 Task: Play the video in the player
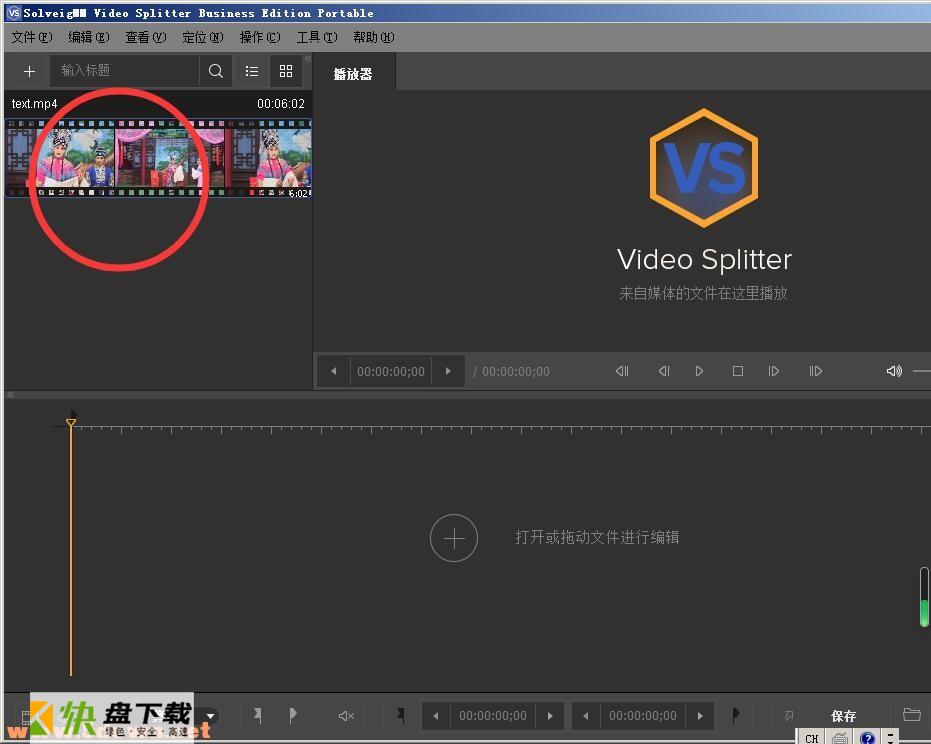point(699,371)
